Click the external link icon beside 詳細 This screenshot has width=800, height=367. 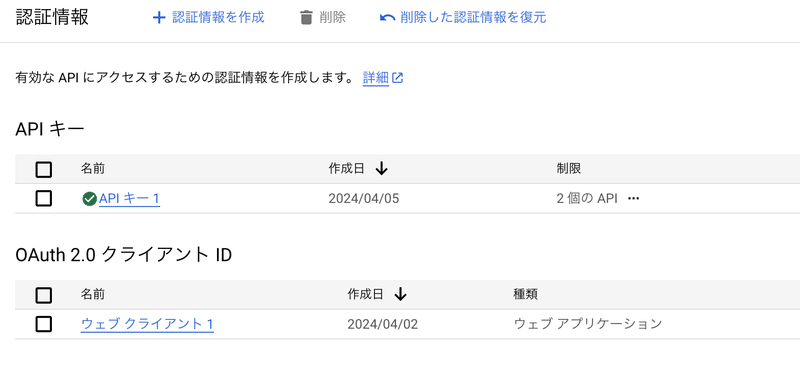[397, 78]
